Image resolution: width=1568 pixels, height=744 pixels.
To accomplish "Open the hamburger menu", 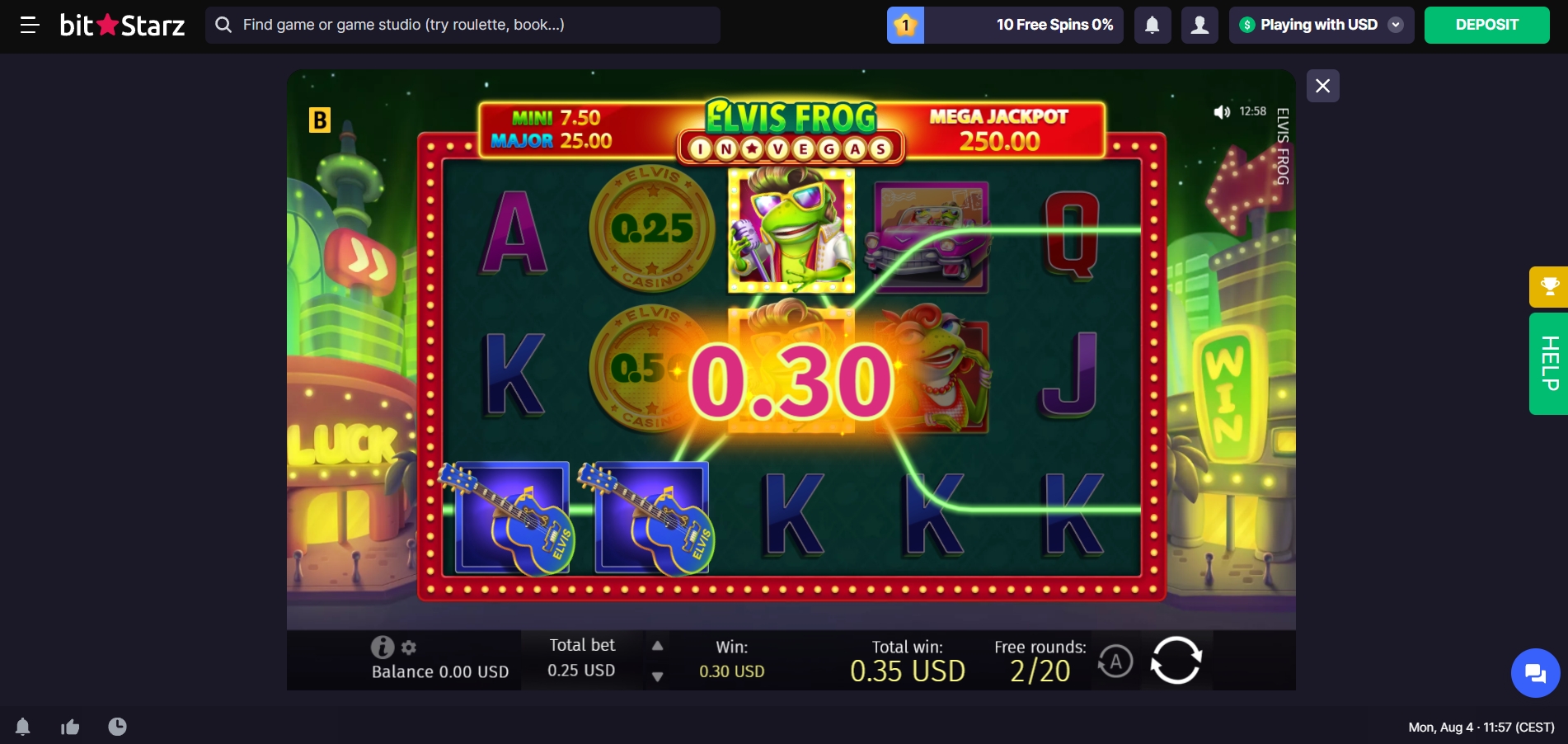I will (30, 25).
